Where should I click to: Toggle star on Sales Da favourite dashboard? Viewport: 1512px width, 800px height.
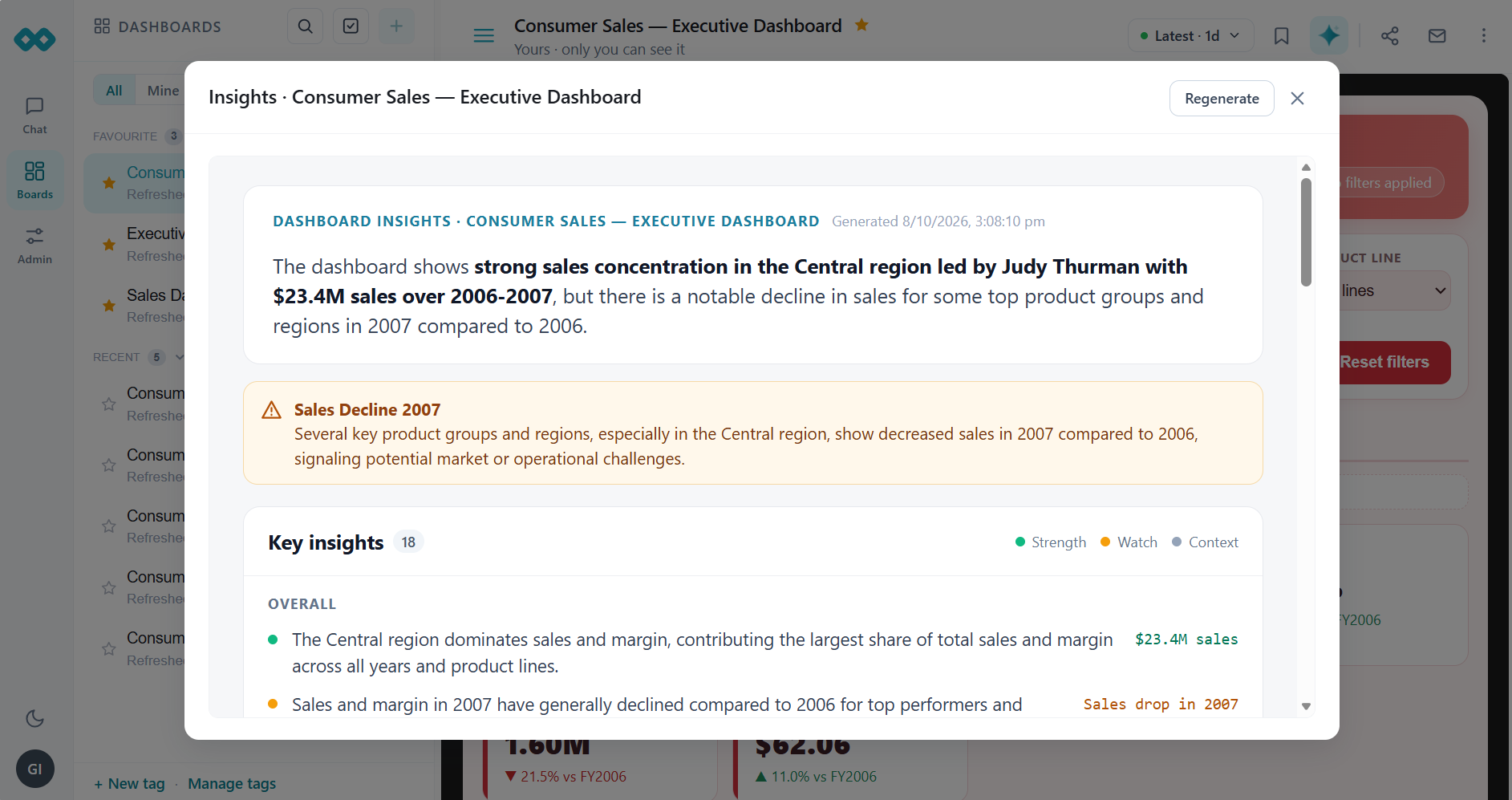pos(109,306)
